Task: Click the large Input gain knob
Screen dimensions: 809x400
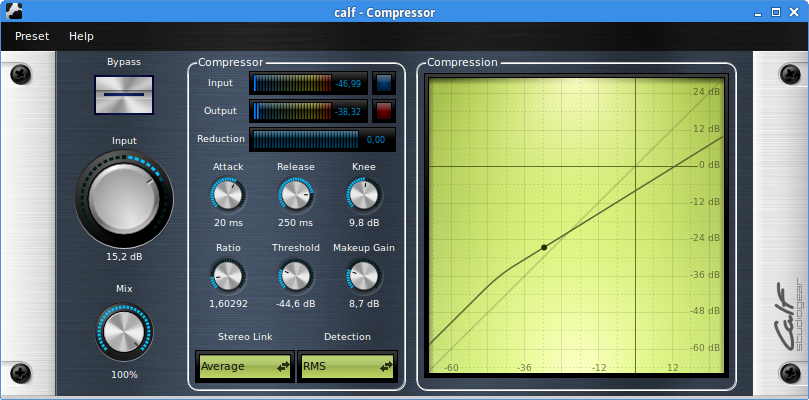Action: tap(124, 199)
